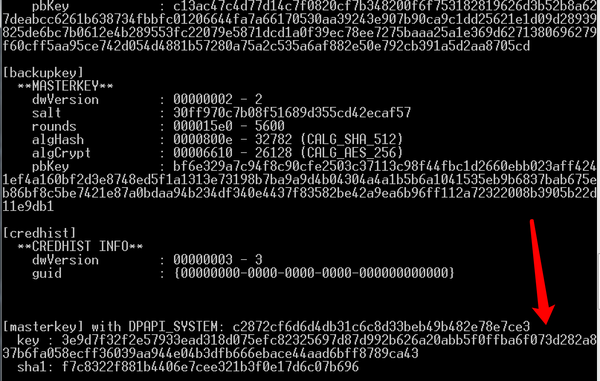Click the [credhist] section header
600x381 pixels.
(x=39, y=233)
